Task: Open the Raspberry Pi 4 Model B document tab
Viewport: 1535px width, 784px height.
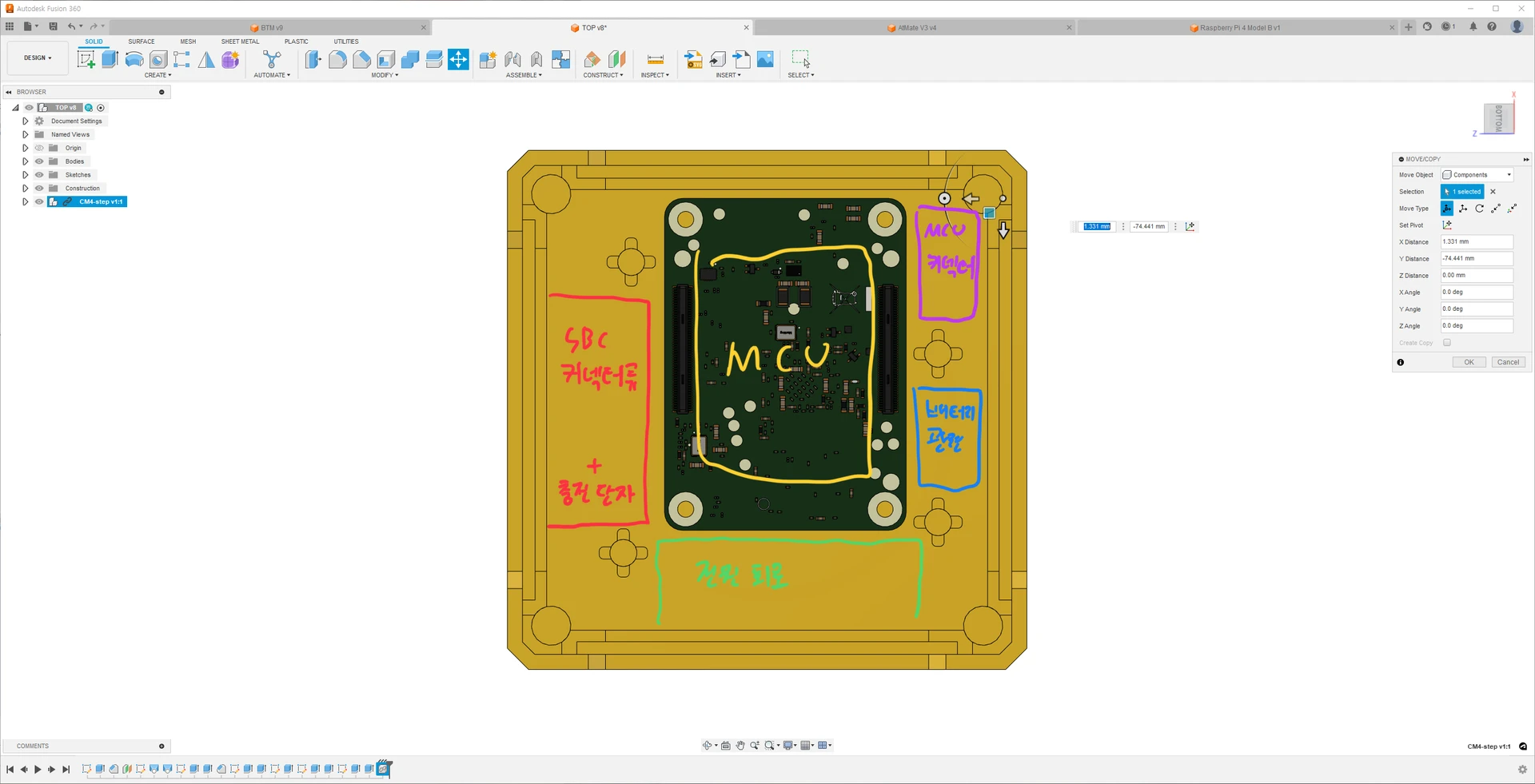Action: pyautogui.click(x=1238, y=28)
